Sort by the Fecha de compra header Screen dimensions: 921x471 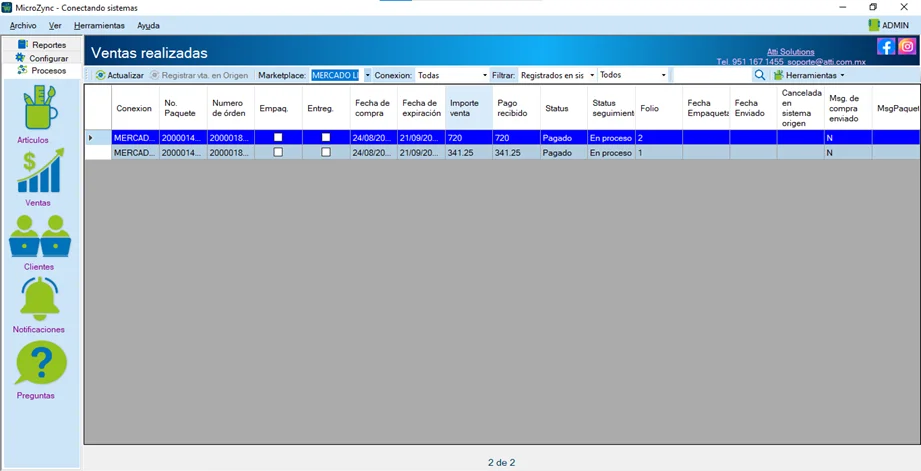pyautogui.click(x=374, y=108)
